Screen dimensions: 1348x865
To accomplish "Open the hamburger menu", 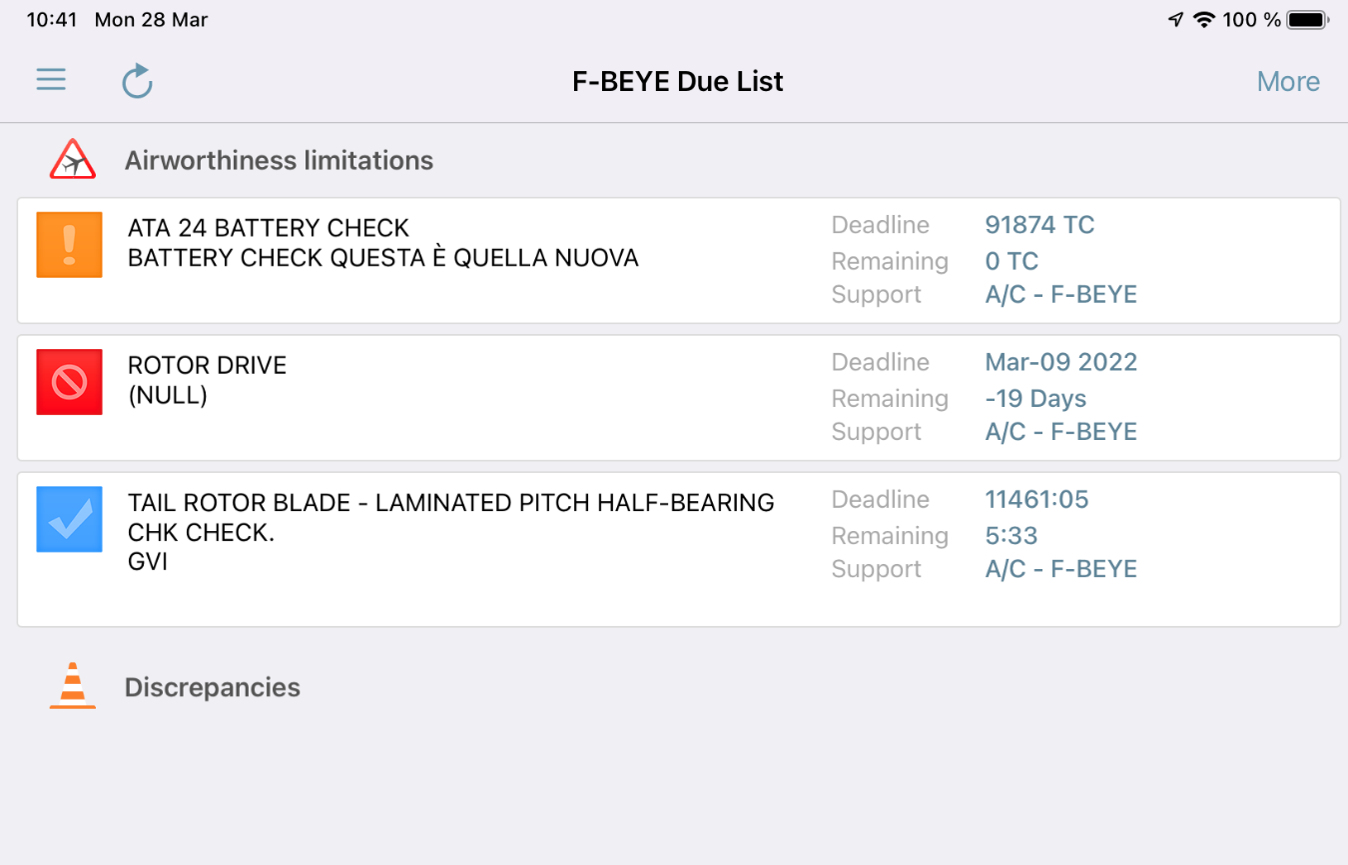I will click(51, 80).
